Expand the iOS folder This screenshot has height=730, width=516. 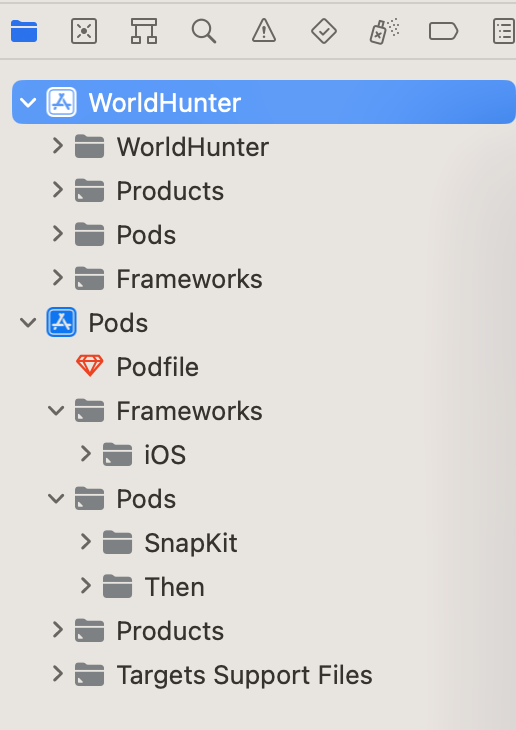pos(85,454)
